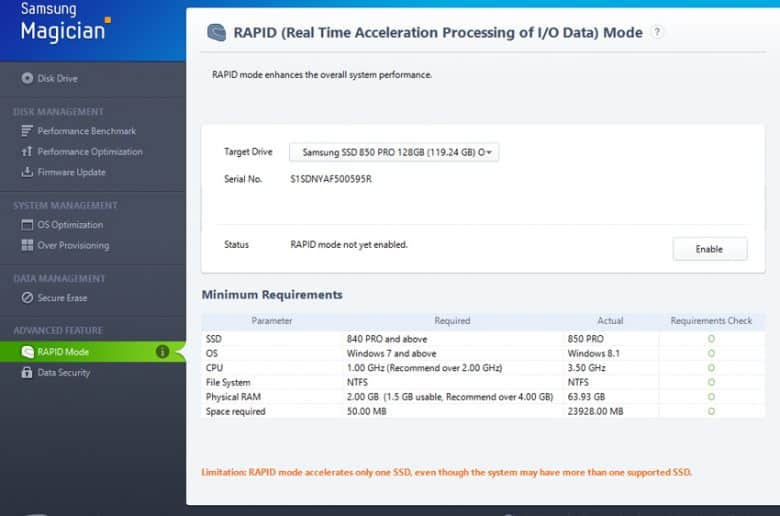Click the Requirements Check column header

coord(711,321)
